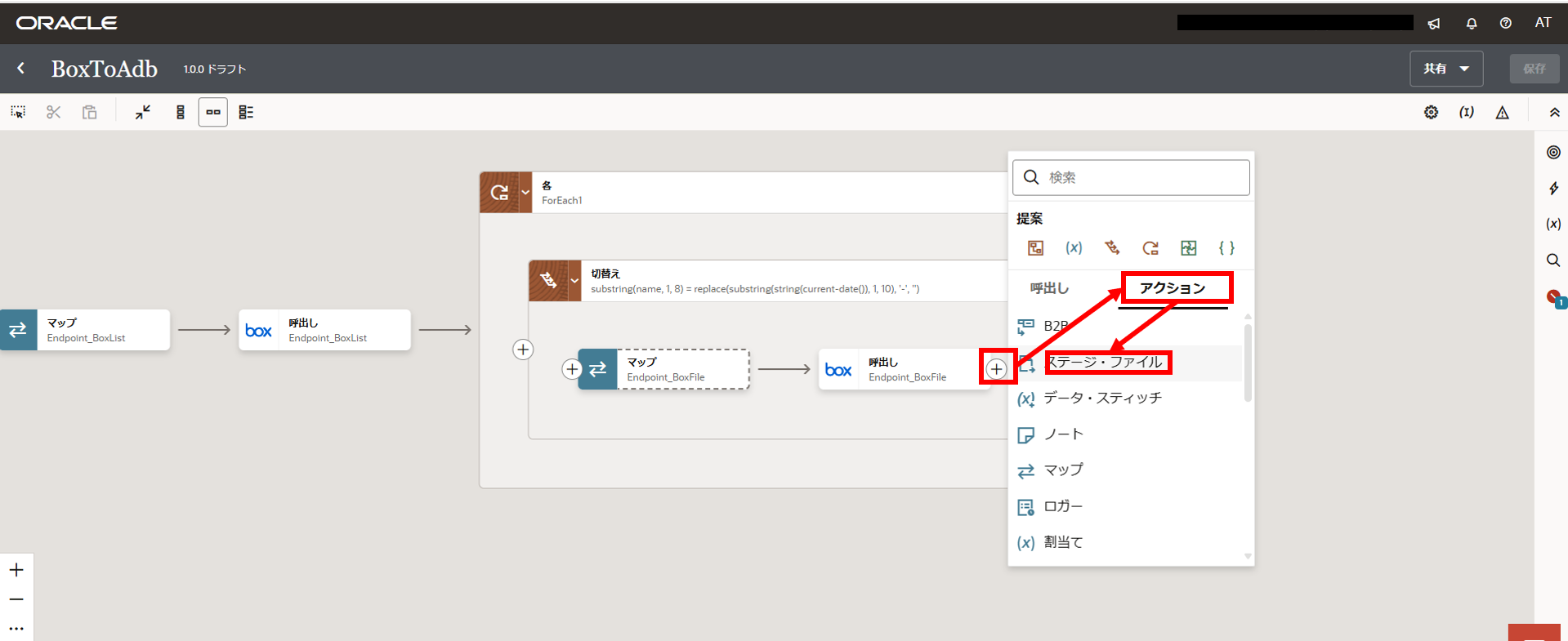Zoom in with the canvas plus button
The image size is (1568, 641).
tap(16, 570)
